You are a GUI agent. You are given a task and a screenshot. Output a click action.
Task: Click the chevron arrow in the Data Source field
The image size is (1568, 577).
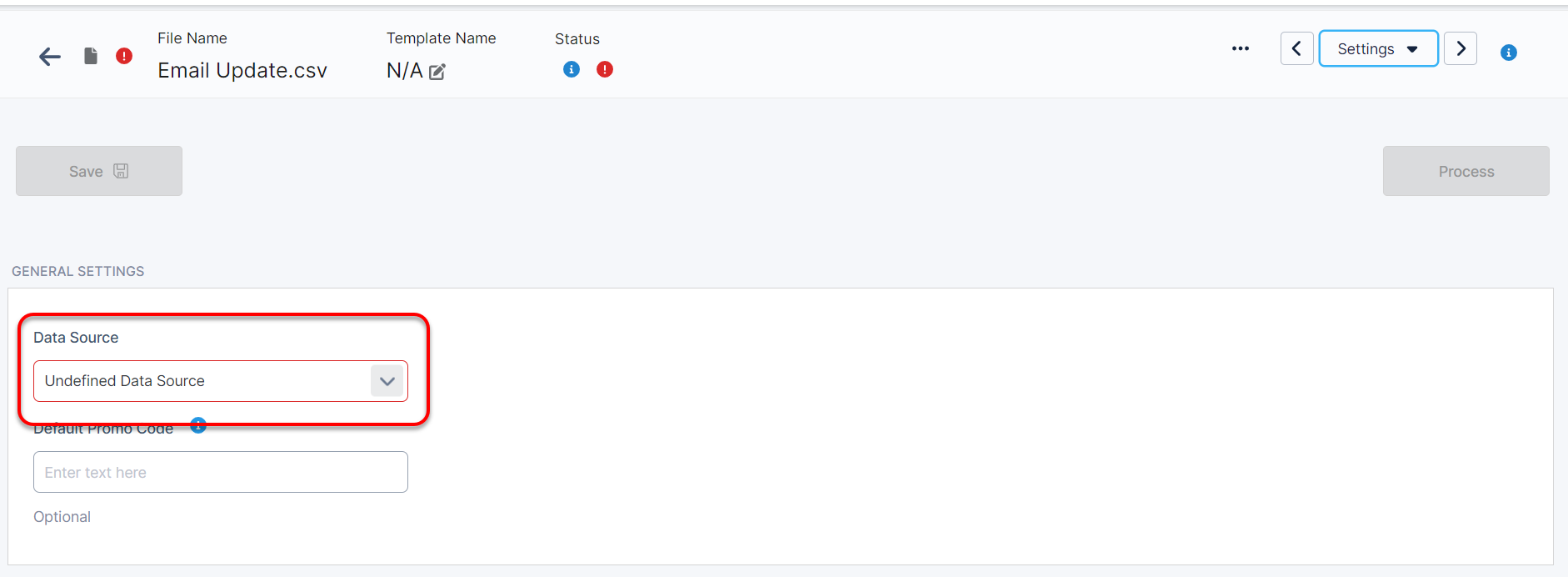pyautogui.click(x=387, y=381)
